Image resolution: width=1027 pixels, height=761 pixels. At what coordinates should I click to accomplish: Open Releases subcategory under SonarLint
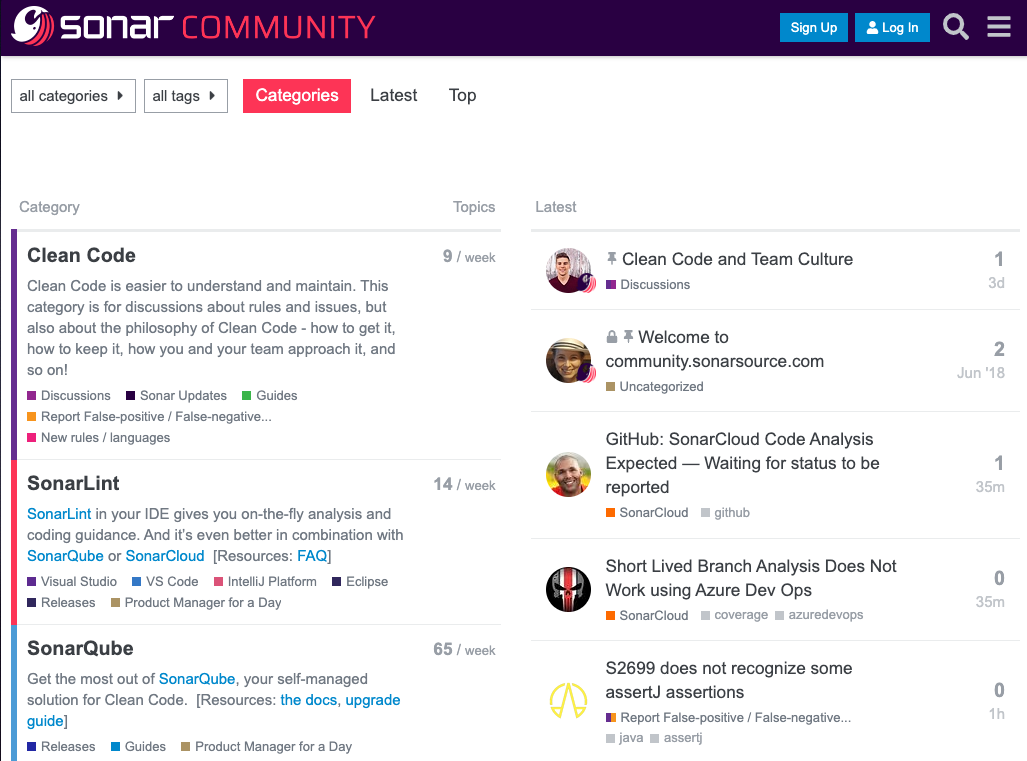(x=61, y=603)
